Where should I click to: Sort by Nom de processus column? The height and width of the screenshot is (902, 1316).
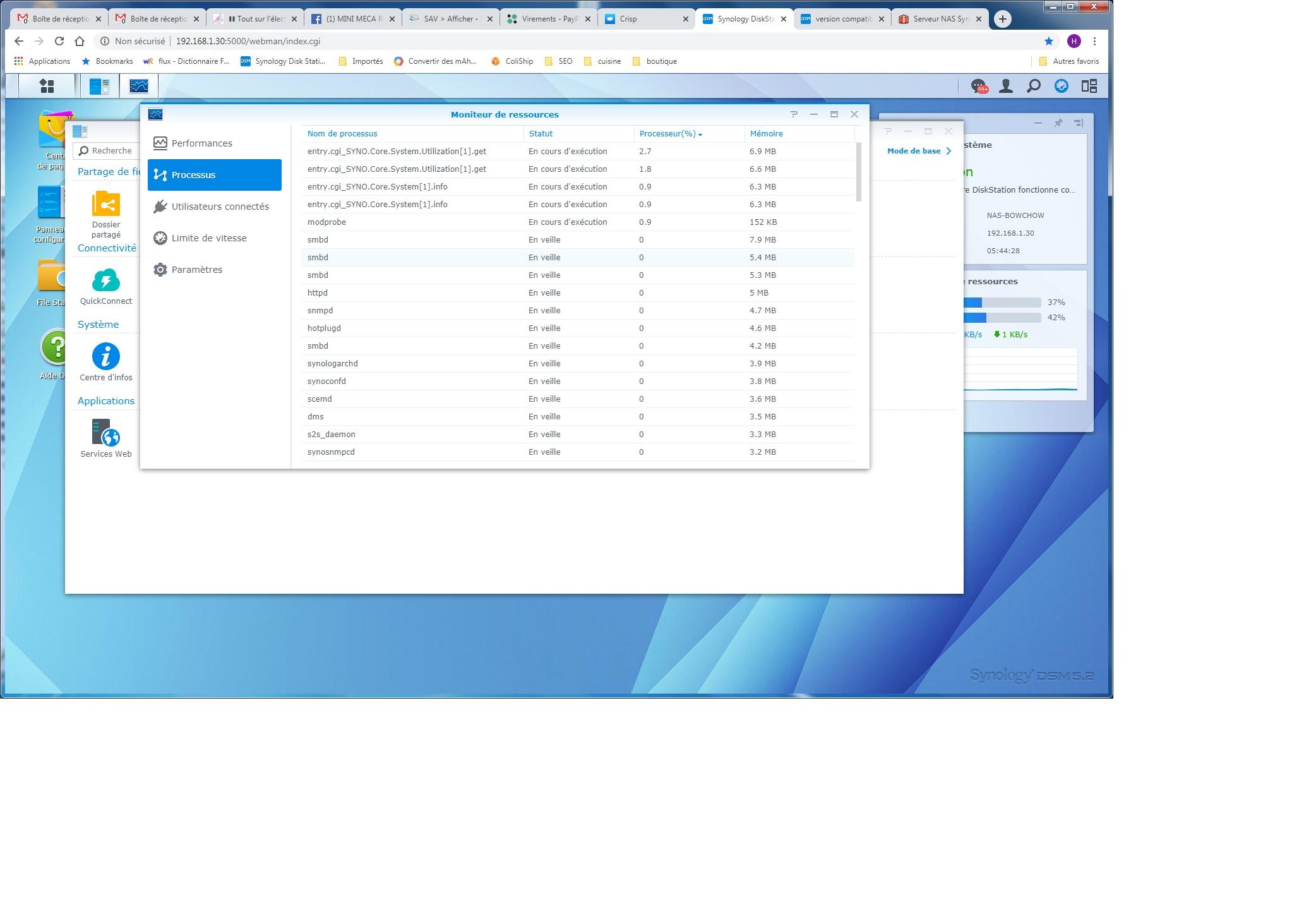pos(342,134)
